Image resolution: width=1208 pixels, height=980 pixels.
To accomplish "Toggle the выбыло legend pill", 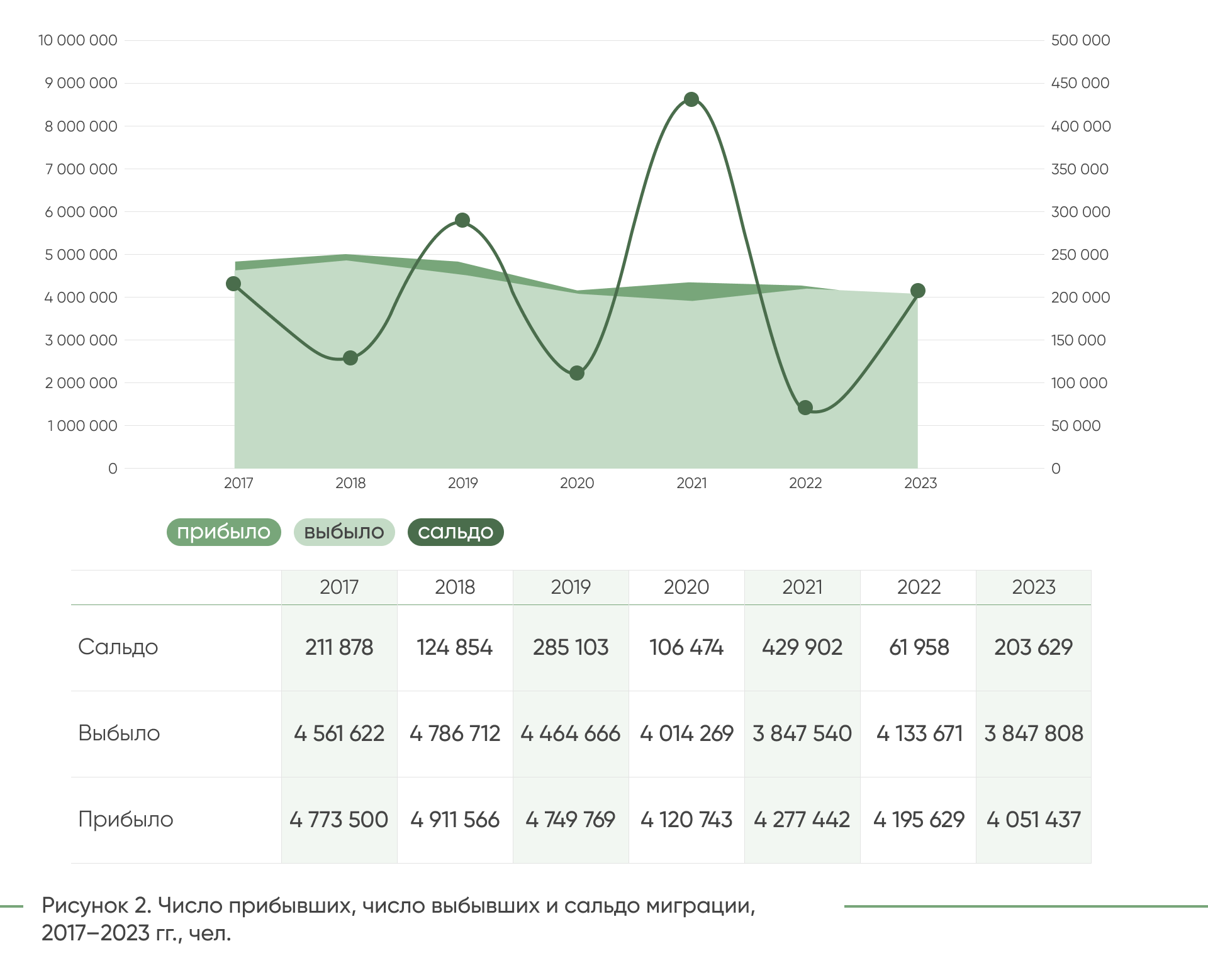I will (344, 532).
